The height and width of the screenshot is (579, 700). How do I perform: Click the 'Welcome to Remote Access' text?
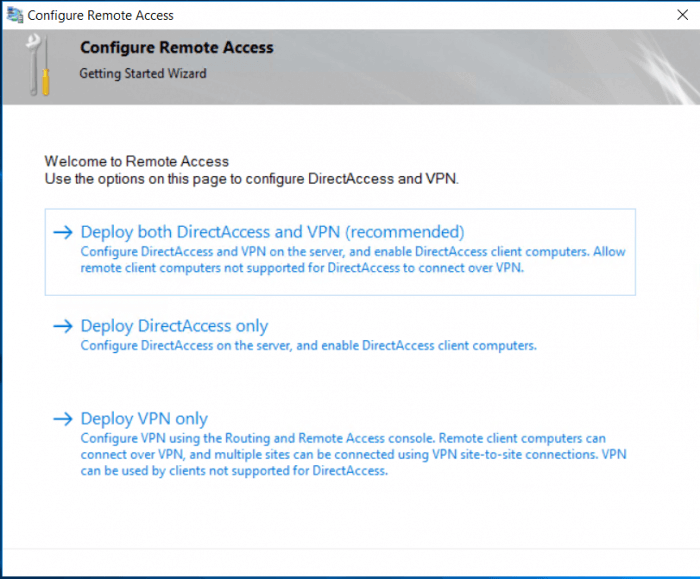click(x=137, y=161)
